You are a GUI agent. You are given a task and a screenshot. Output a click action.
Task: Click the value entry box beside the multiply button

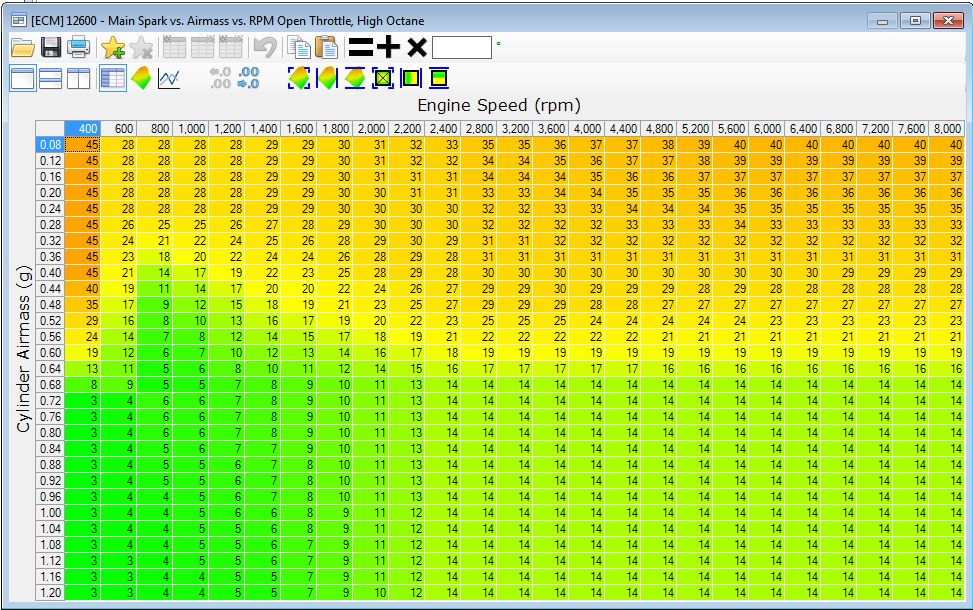(463, 46)
